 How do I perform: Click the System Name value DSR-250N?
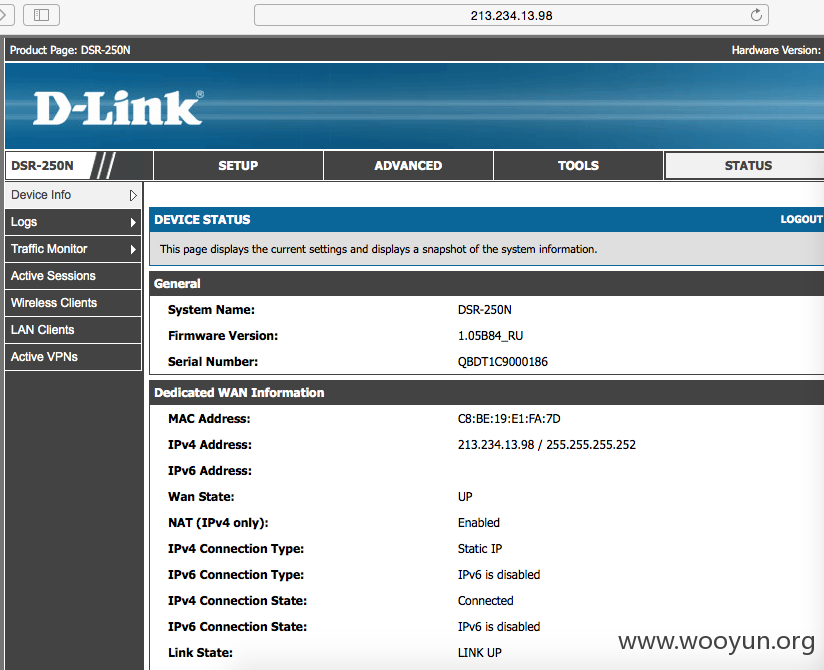coord(485,310)
